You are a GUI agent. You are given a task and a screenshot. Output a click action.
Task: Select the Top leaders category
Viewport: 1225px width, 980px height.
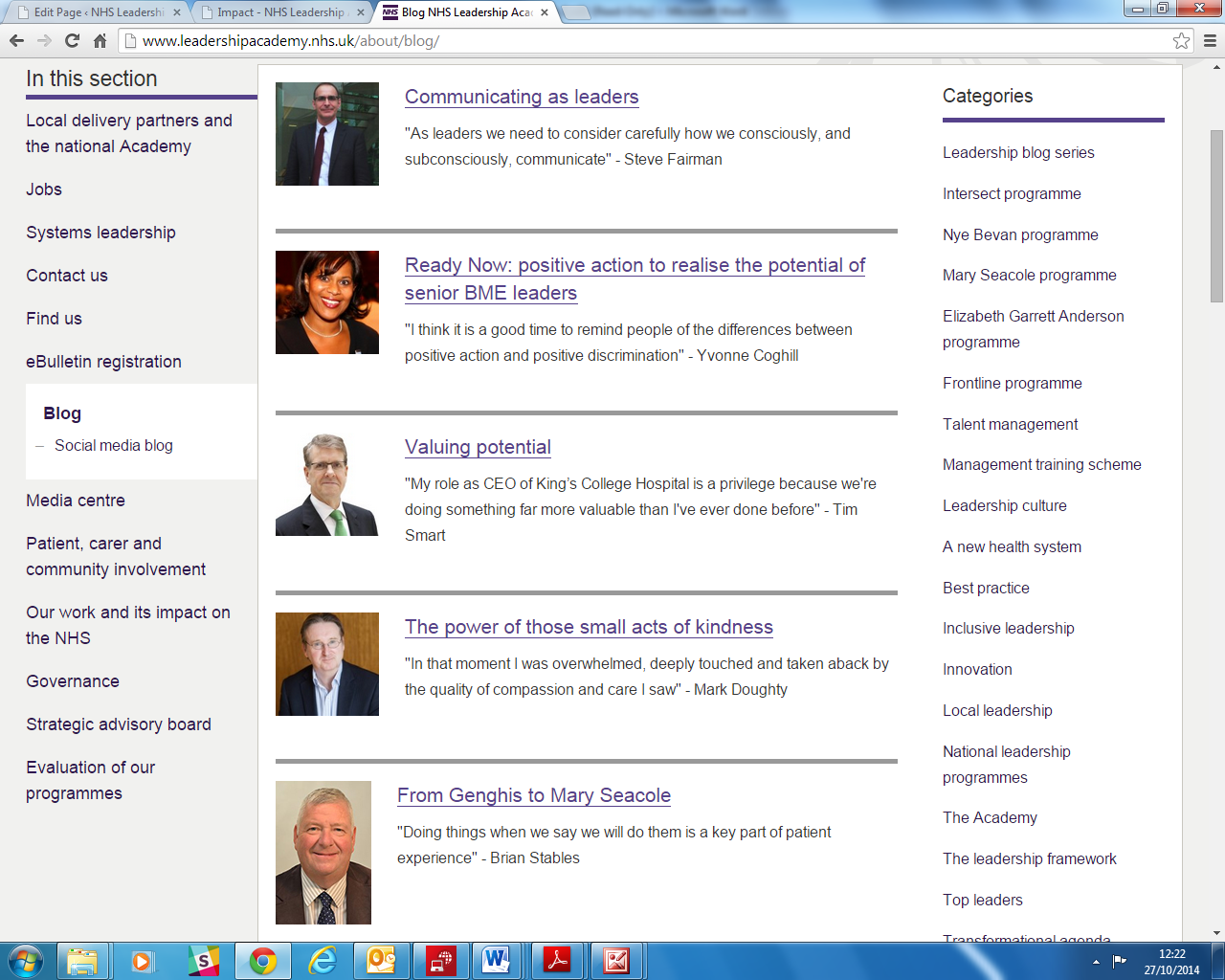point(983,901)
